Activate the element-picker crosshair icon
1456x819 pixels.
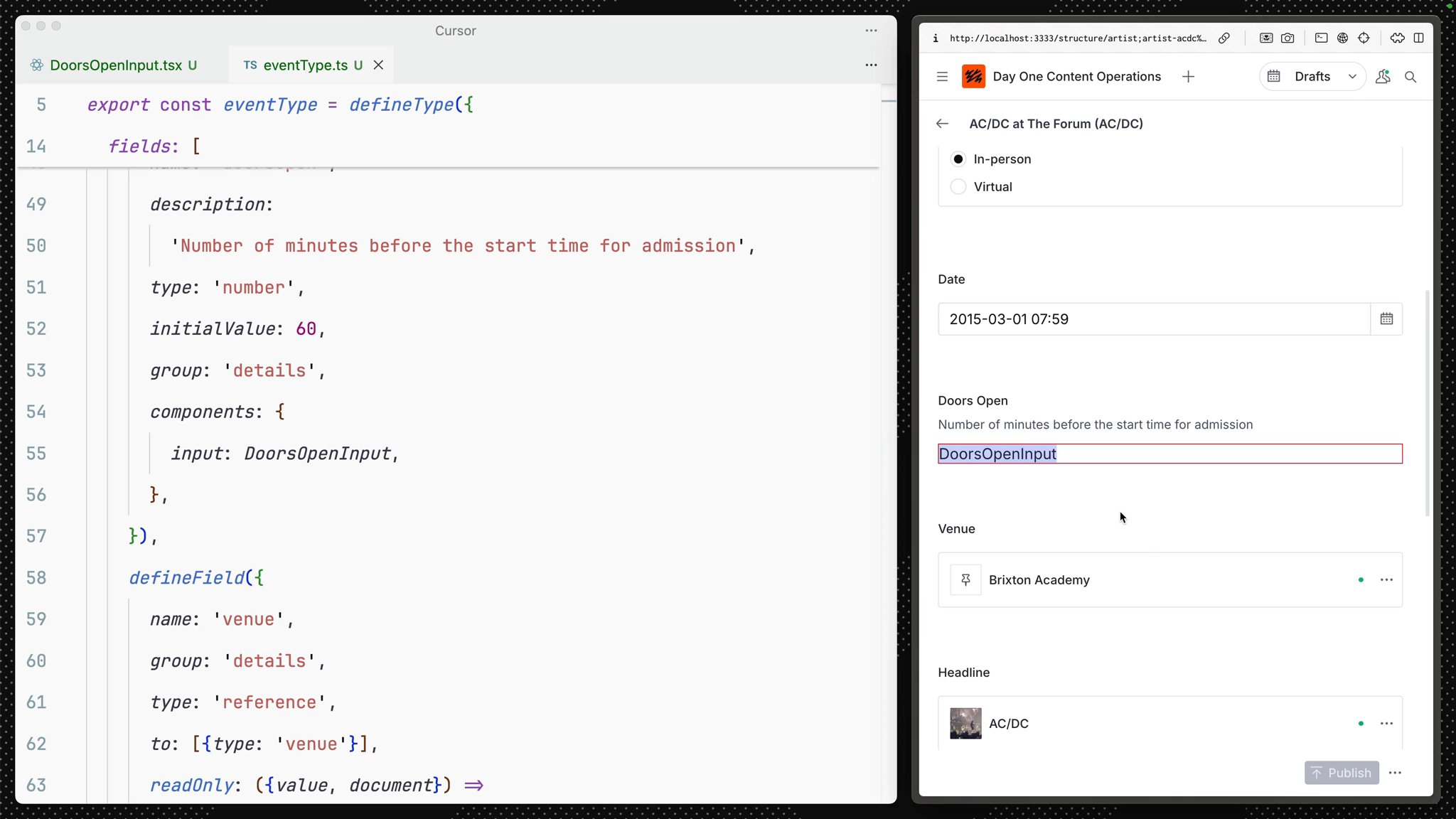pyautogui.click(x=1364, y=38)
